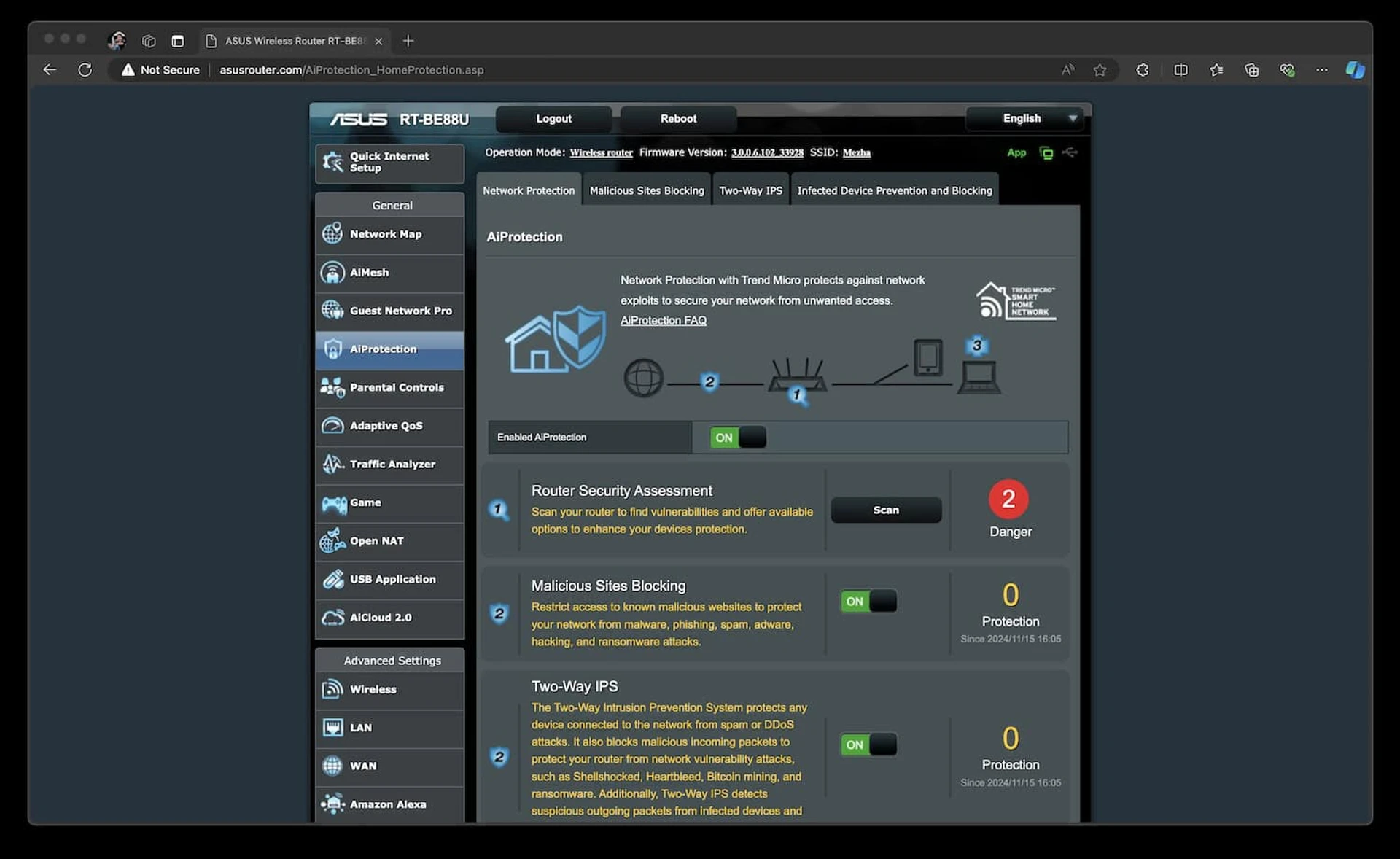Open Quick Internet Setup wizard icon
Viewport: 1400px width, 859px height.
coord(332,162)
